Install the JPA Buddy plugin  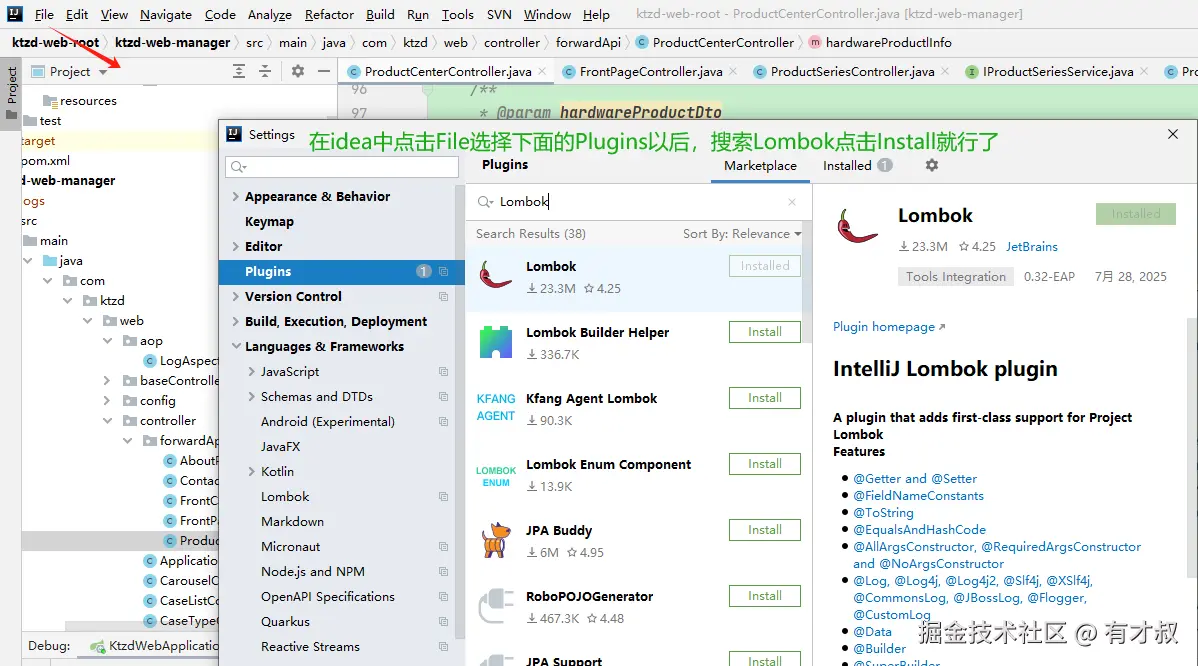coord(765,530)
